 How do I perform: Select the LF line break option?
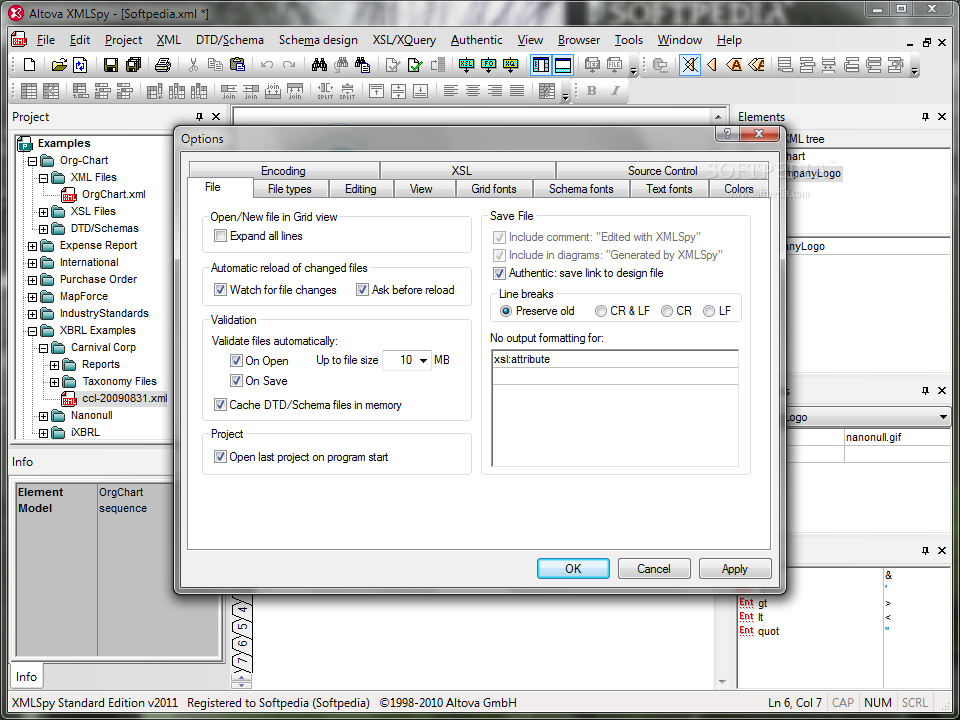pyautogui.click(x=709, y=311)
